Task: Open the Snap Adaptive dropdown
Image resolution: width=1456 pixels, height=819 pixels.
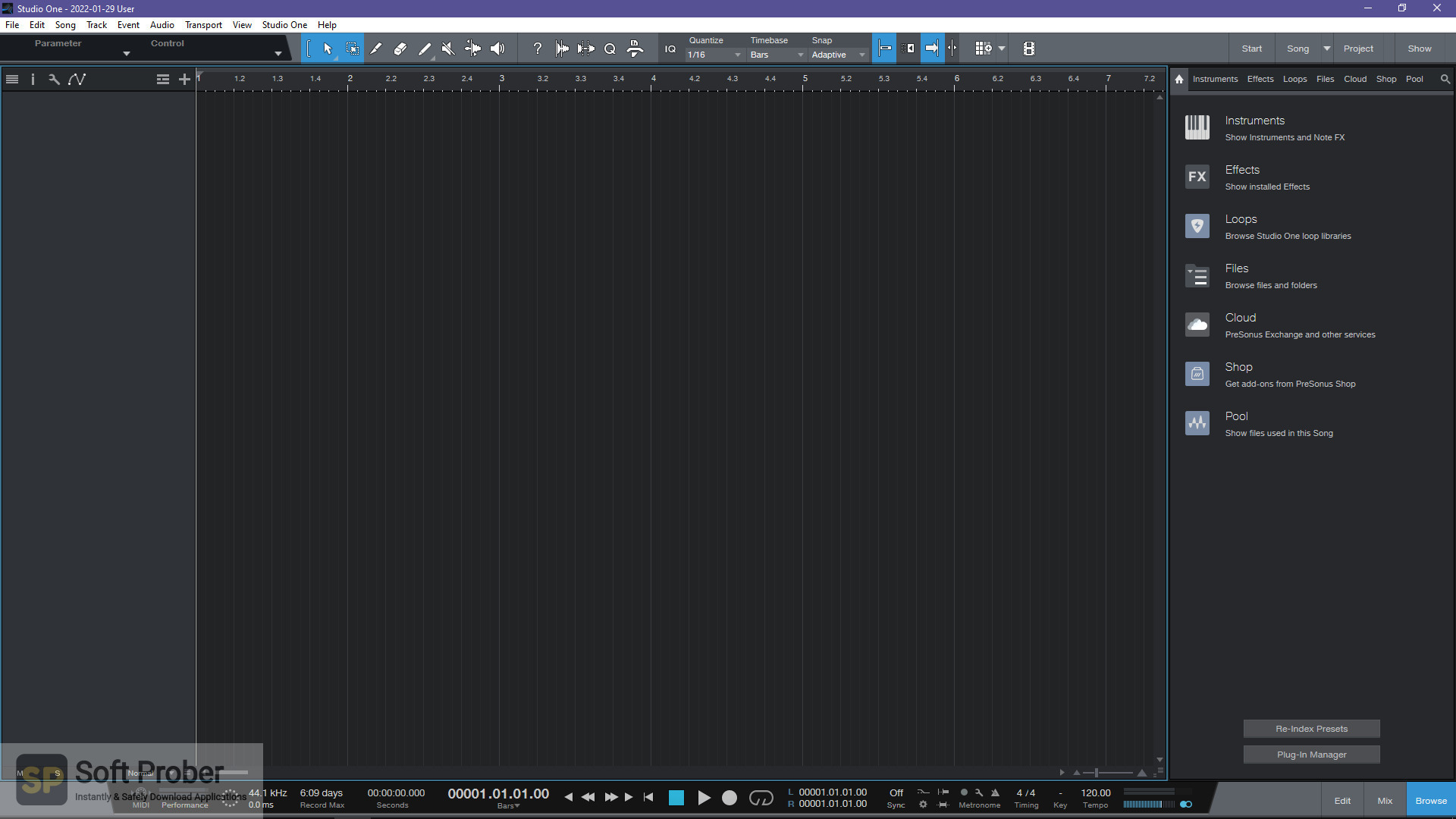Action: tap(838, 55)
